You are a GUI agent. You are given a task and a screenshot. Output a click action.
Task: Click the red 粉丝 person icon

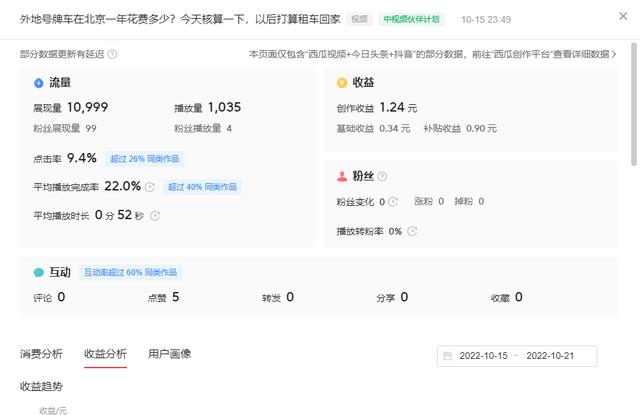point(342,176)
